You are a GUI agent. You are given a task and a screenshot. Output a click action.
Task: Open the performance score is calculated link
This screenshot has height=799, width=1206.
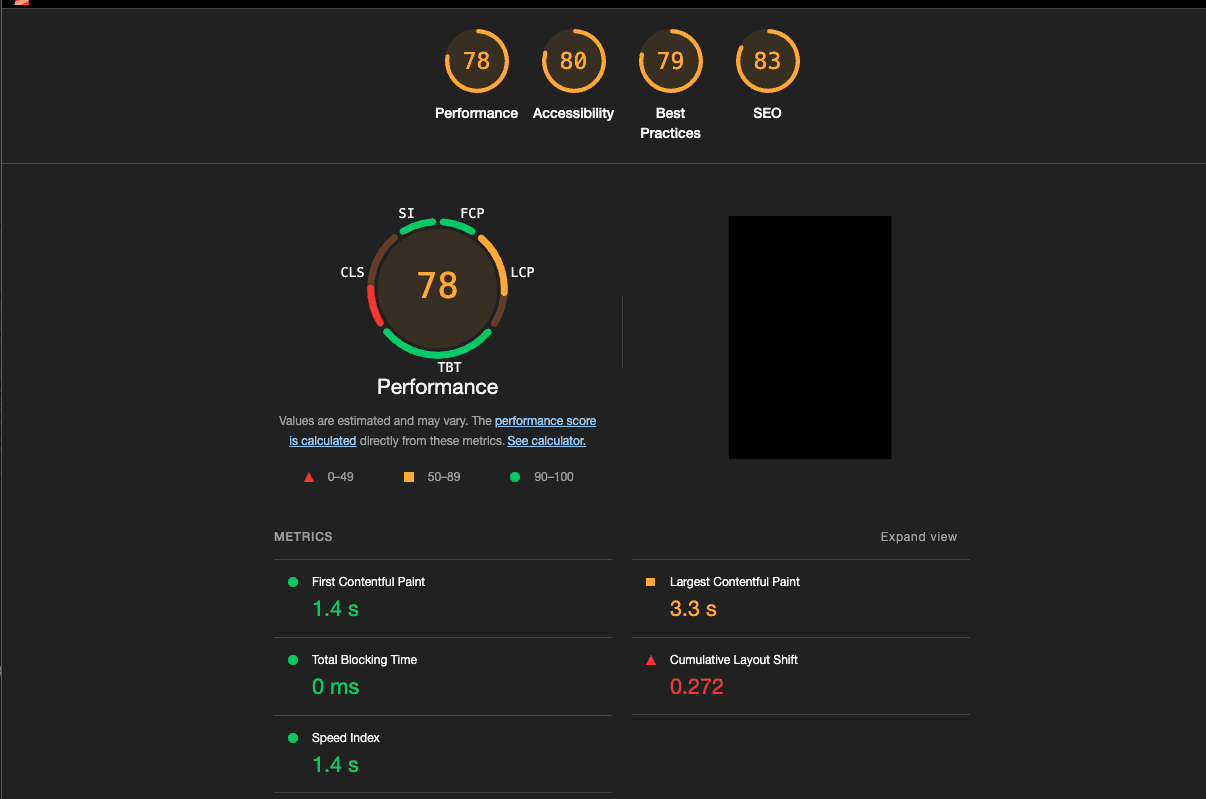545,421
